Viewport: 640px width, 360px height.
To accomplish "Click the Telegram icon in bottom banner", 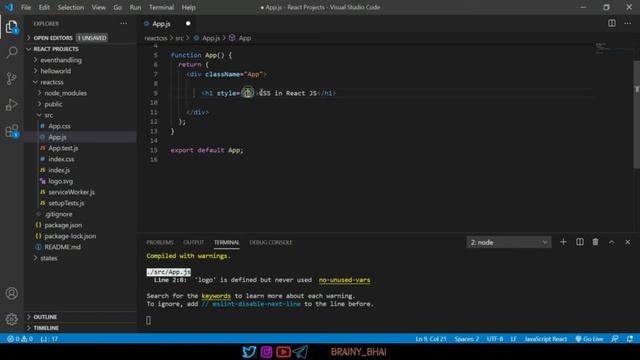I will (300, 351).
